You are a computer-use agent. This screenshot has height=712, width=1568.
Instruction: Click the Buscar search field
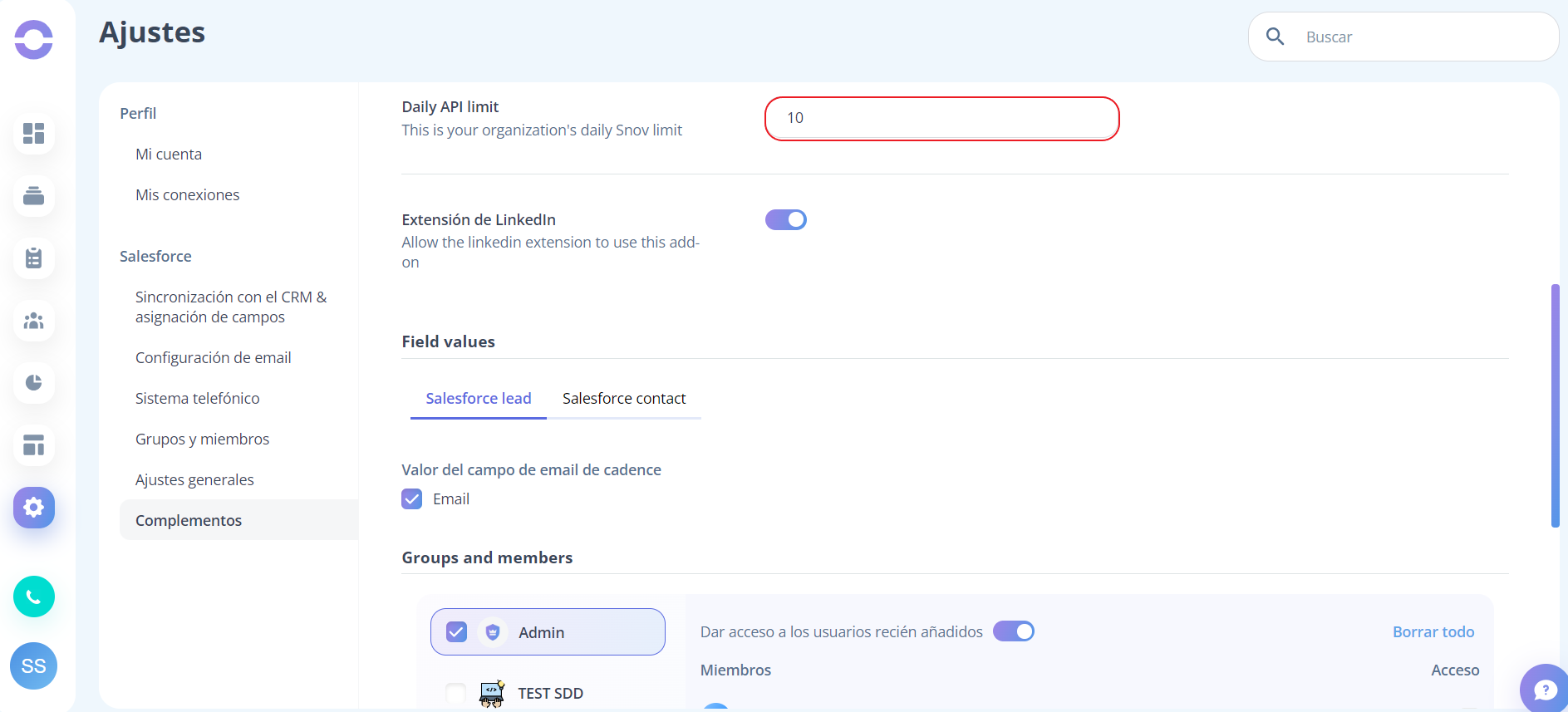point(1403,37)
